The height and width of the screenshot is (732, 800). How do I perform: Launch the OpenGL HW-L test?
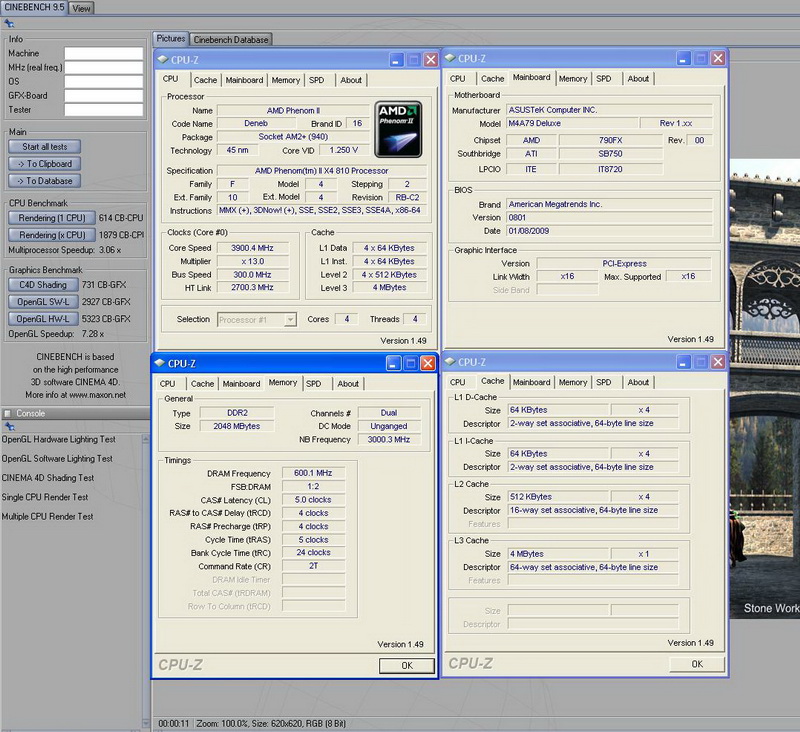[43, 319]
